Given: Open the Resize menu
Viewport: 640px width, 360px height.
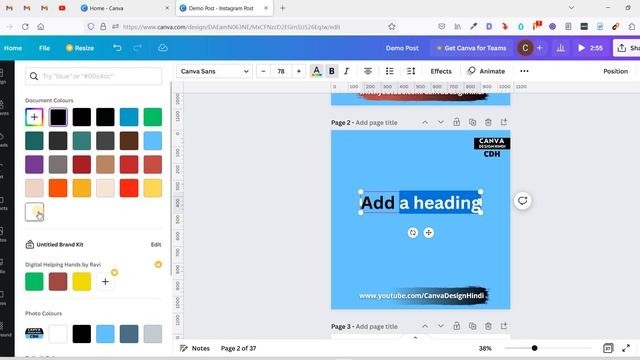Looking at the screenshot, I should tap(80, 48).
